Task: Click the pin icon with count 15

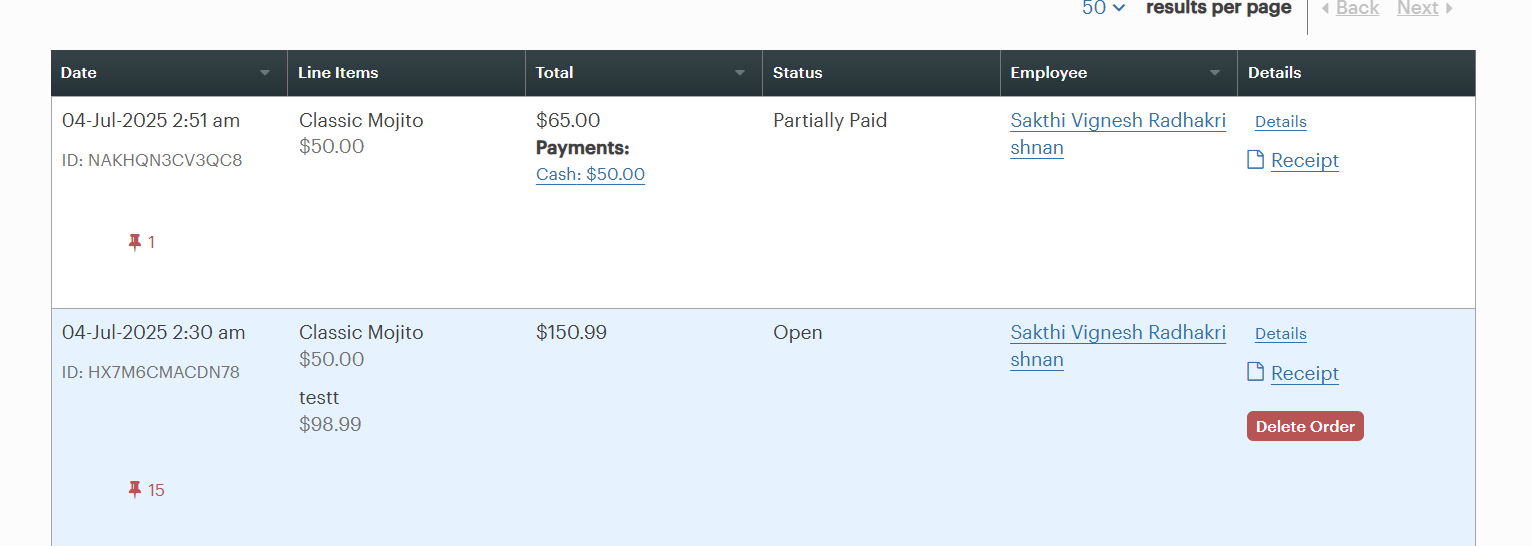Action: click(135, 490)
